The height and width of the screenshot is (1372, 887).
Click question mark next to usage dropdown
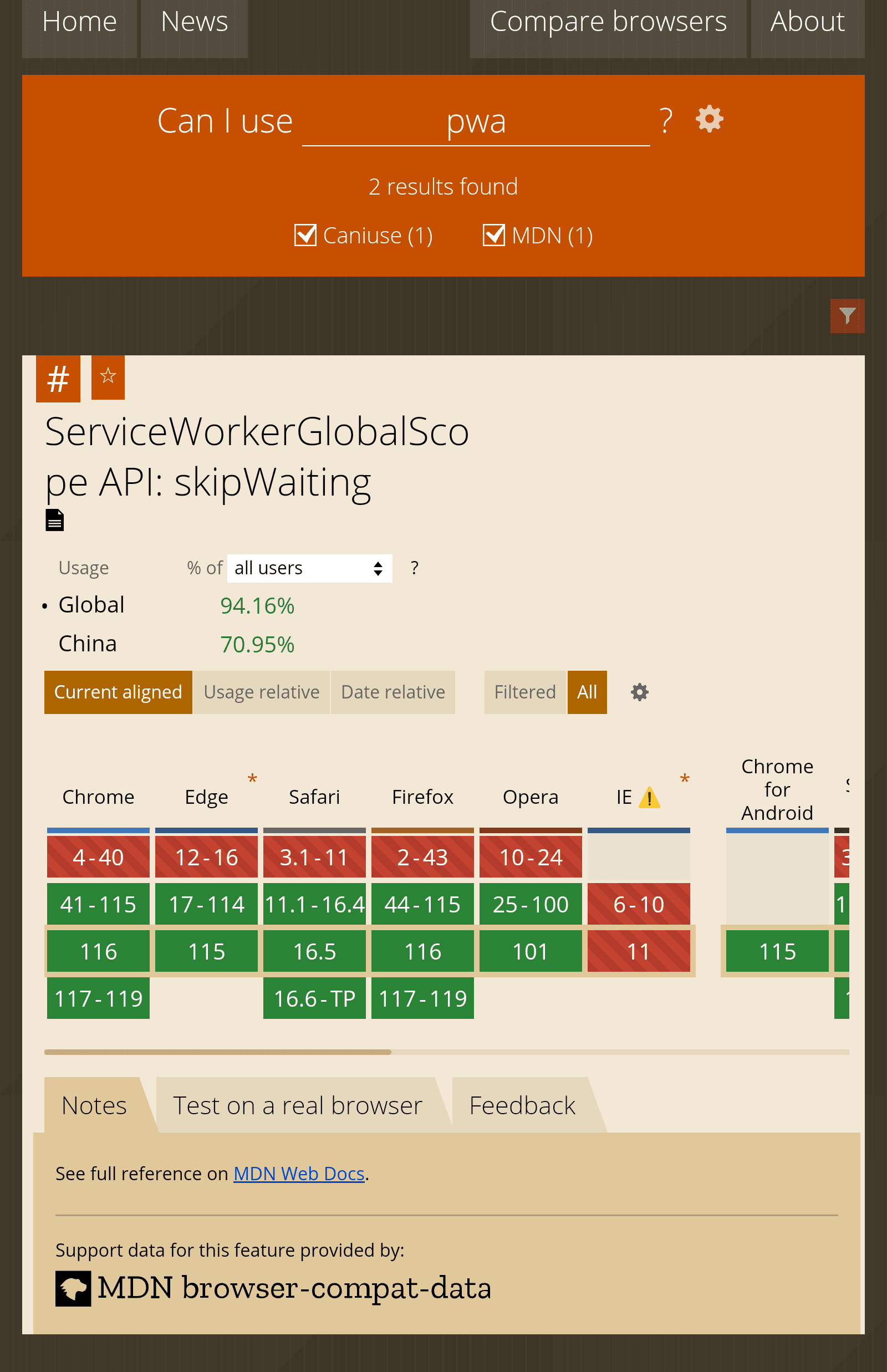click(x=414, y=568)
